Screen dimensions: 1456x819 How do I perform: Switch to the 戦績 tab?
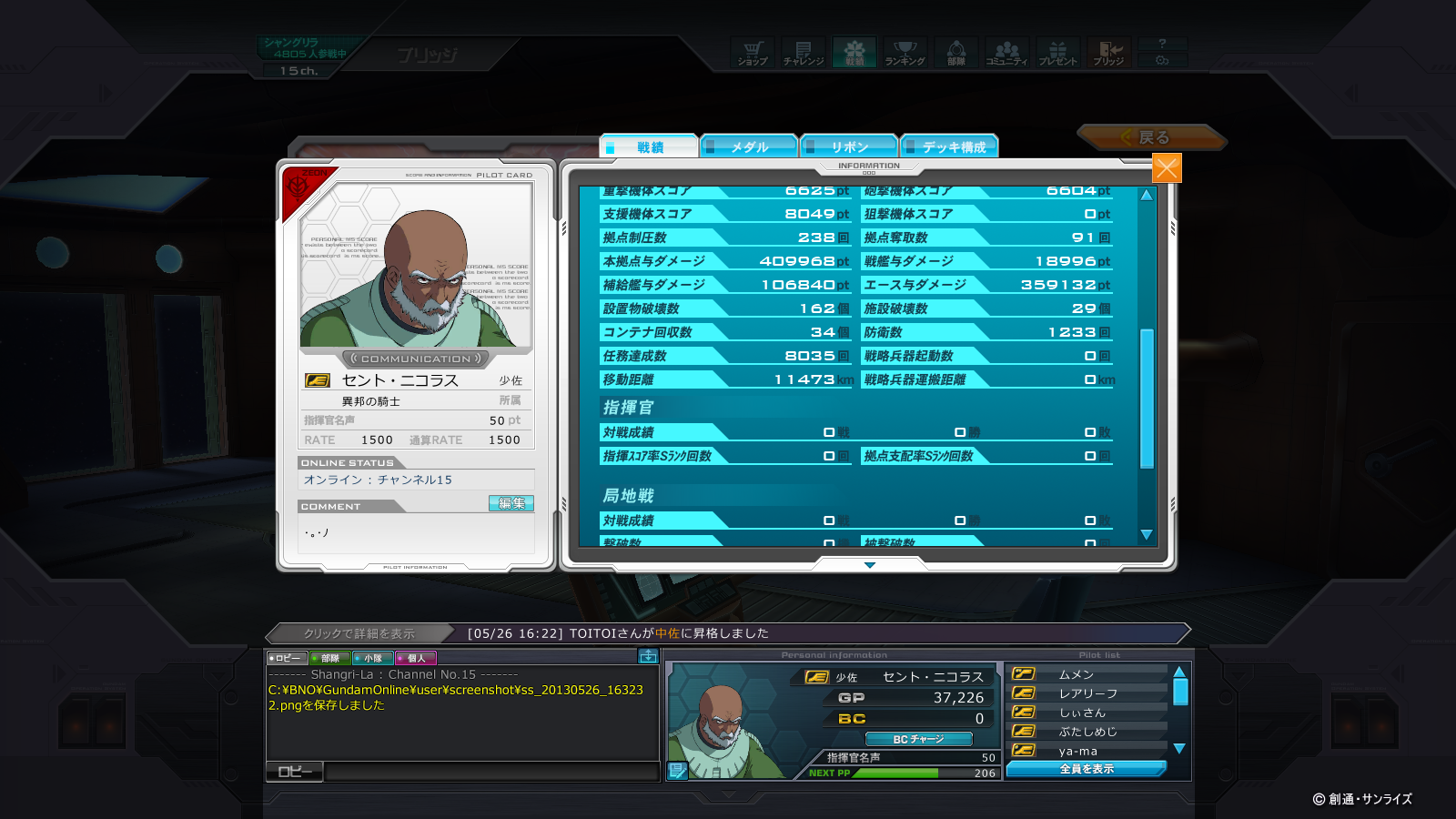click(649, 147)
